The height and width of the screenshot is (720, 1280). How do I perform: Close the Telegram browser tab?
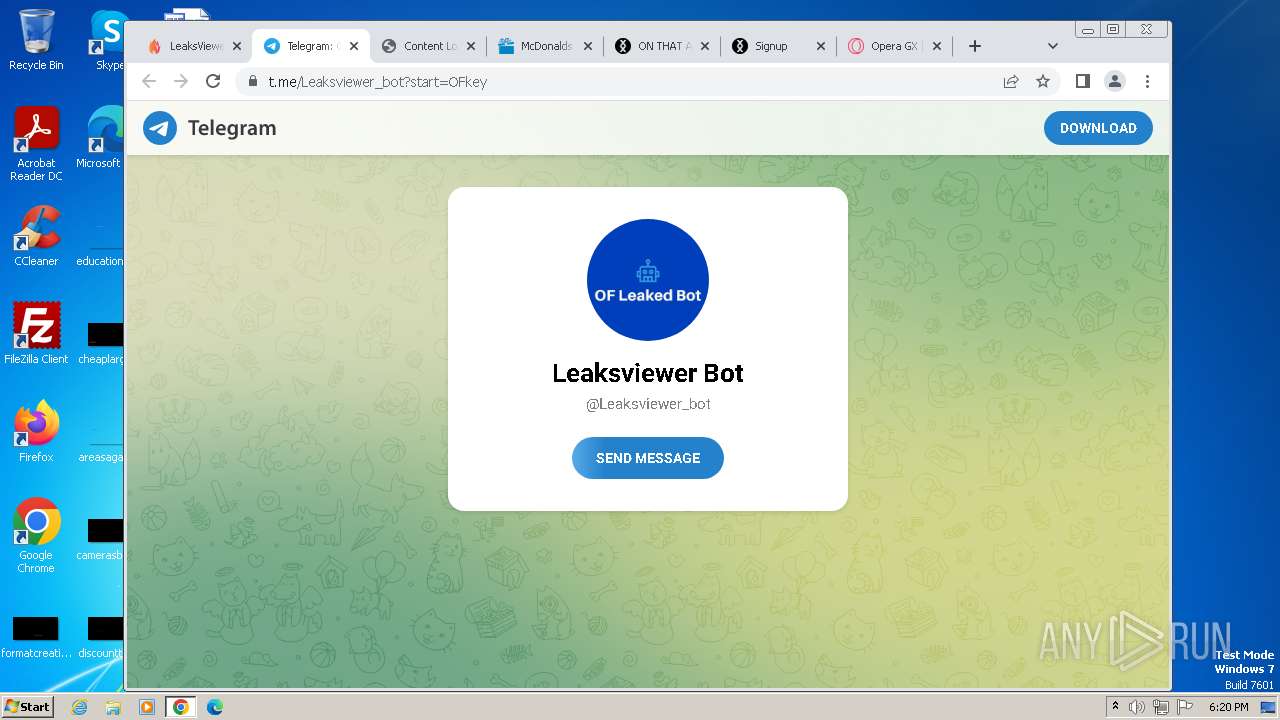[x=354, y=46]
